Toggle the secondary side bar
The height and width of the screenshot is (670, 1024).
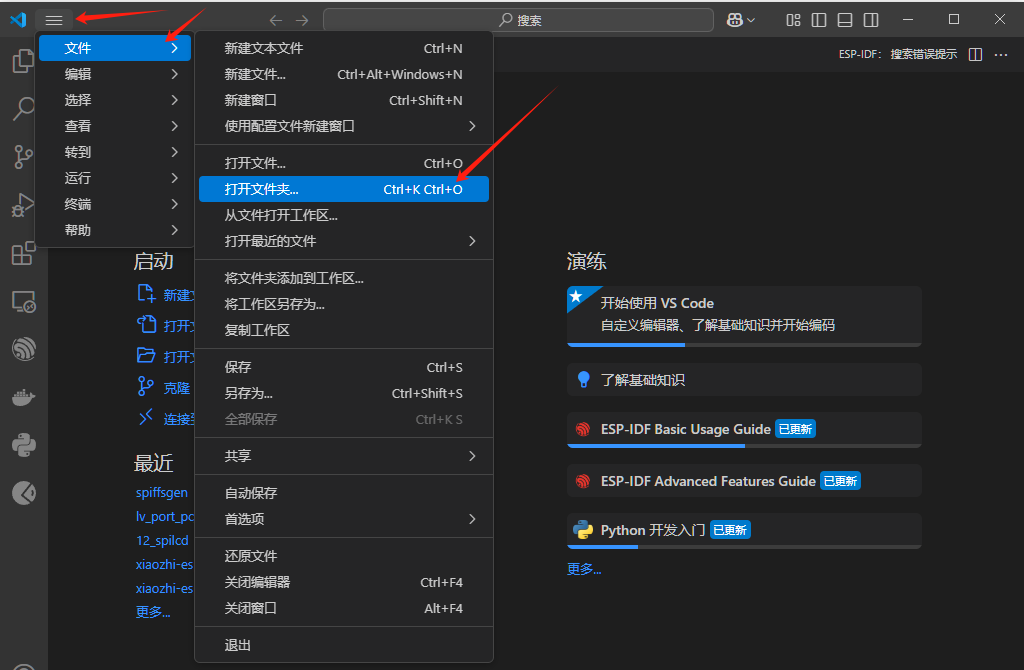[x=872, y=19]
